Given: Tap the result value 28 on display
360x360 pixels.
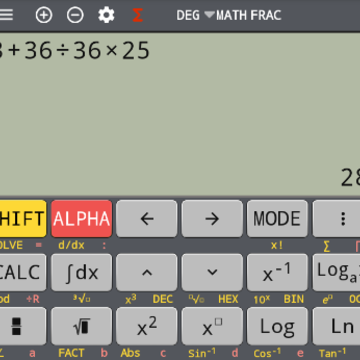Looking at the screenshot, I should [350, 177].
